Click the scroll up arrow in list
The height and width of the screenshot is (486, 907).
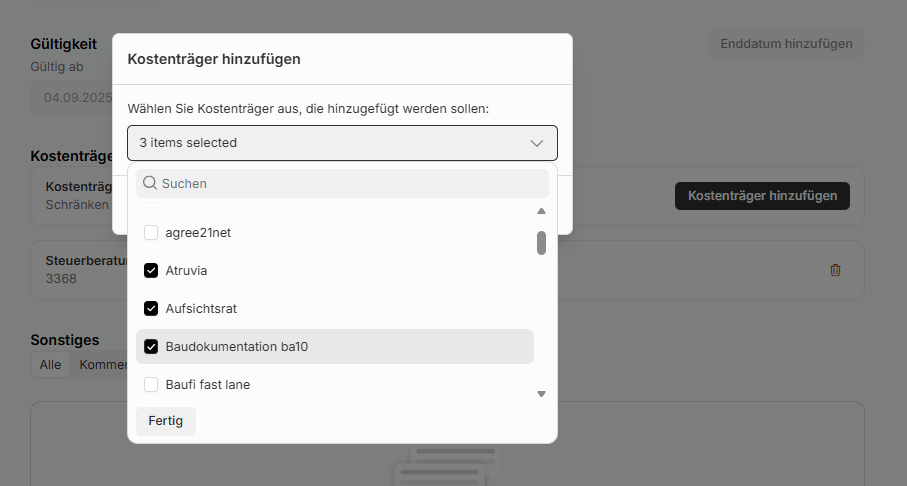point(541,211)
